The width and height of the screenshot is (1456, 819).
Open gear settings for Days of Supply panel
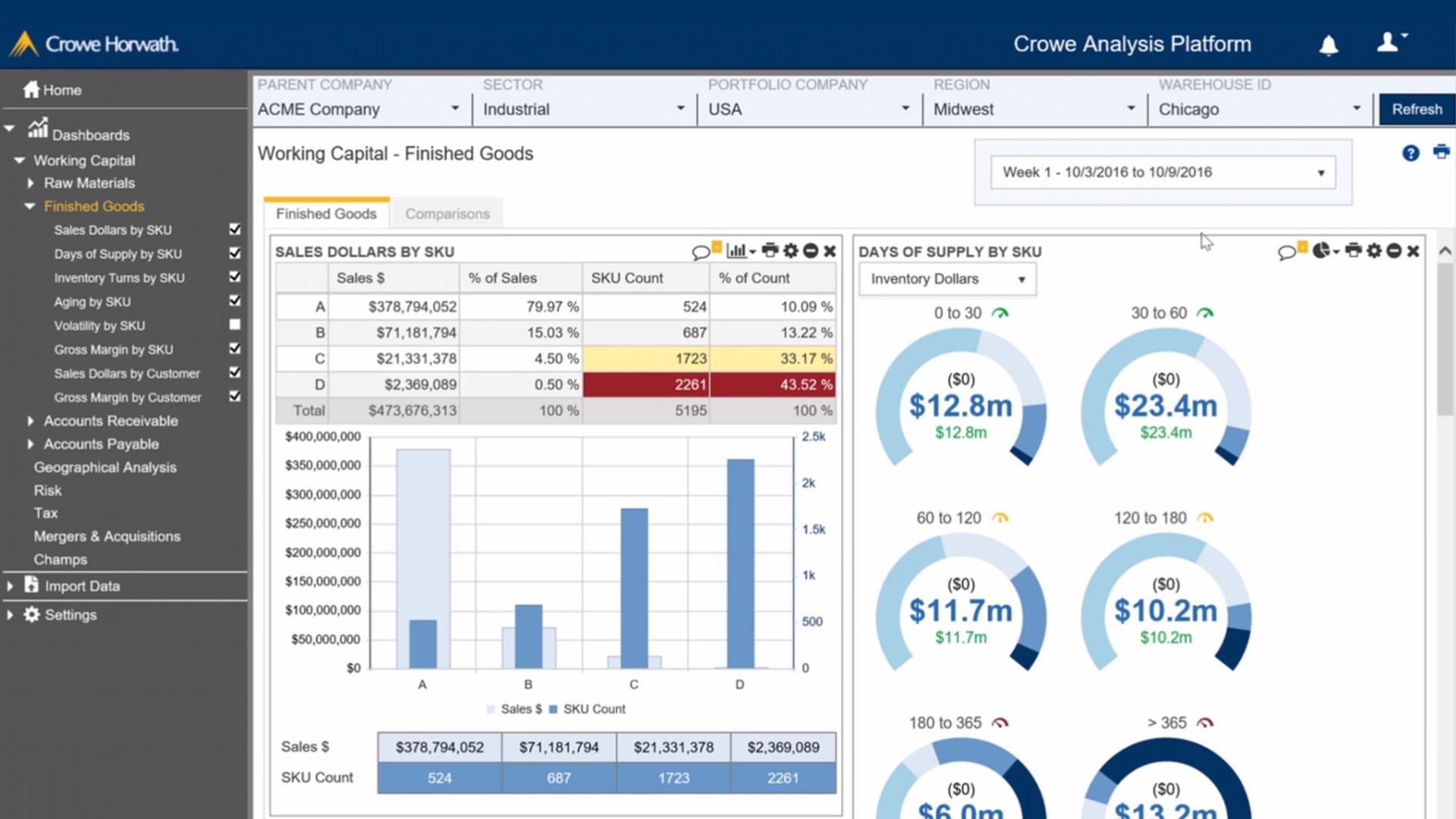coord(1374,251)
